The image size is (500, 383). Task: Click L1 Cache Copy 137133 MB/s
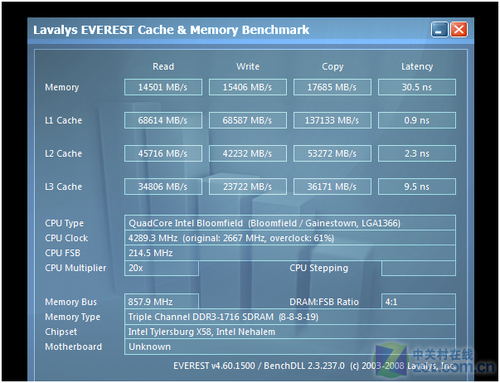tap(332, 120)
